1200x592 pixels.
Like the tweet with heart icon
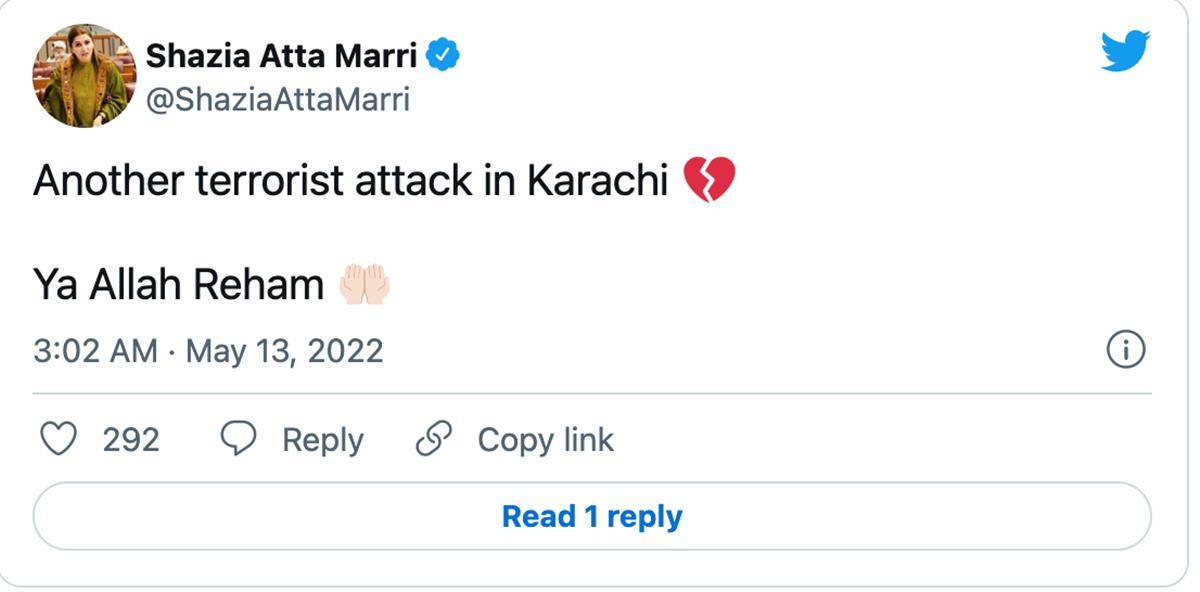point(58,439)
